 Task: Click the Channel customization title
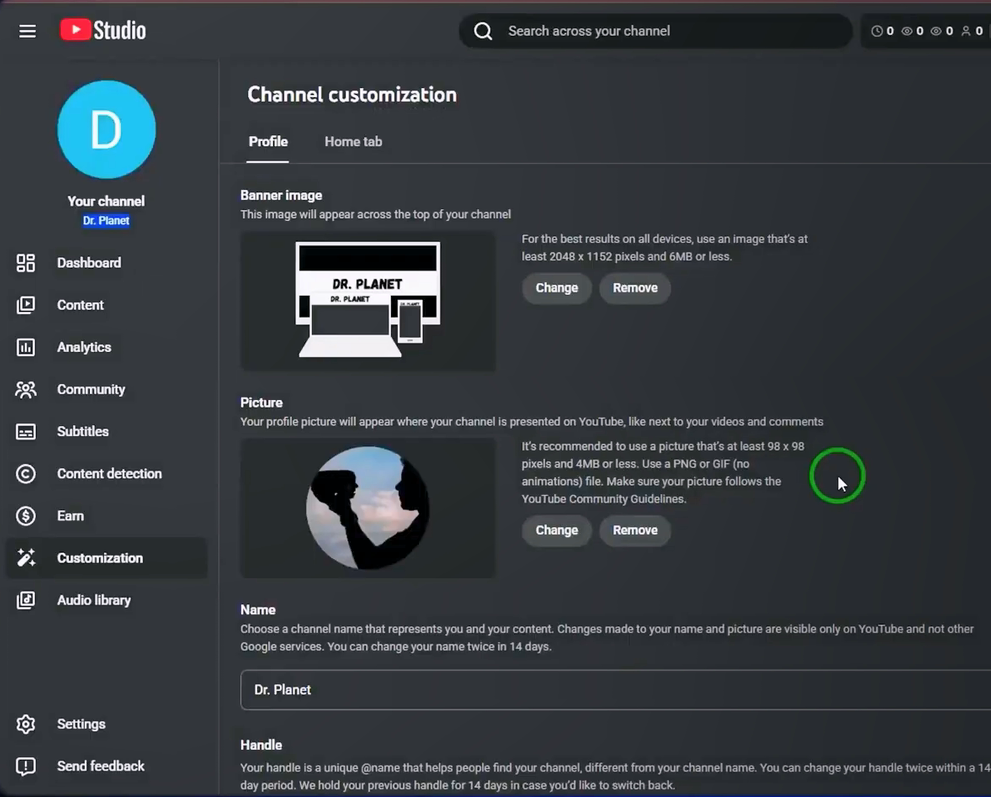(x=352, y=95)
